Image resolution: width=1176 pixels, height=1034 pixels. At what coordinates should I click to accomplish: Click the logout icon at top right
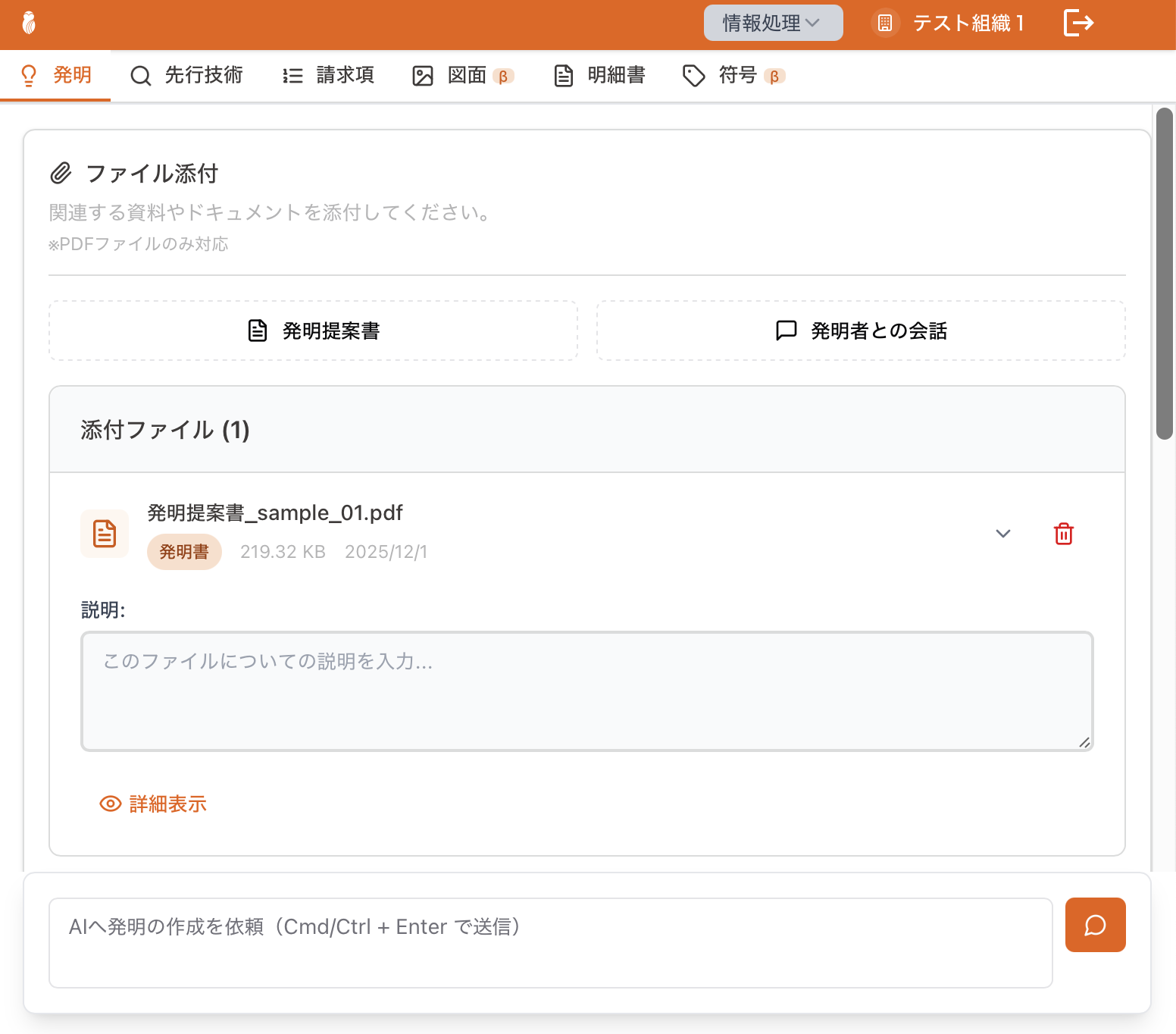[x=1078, y=23]
